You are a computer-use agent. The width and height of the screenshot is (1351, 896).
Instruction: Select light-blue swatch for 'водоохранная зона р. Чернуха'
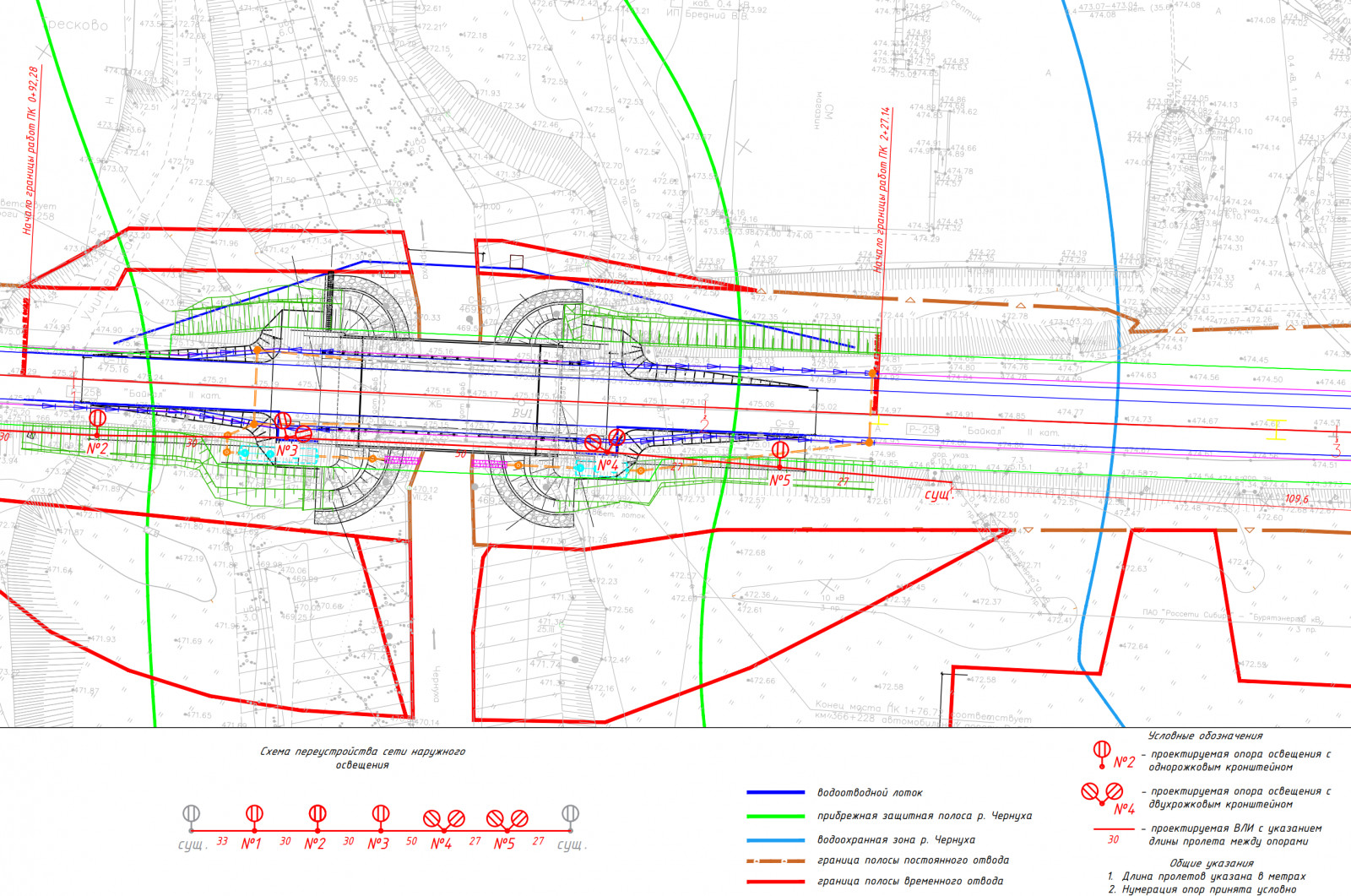pos(776,840)
